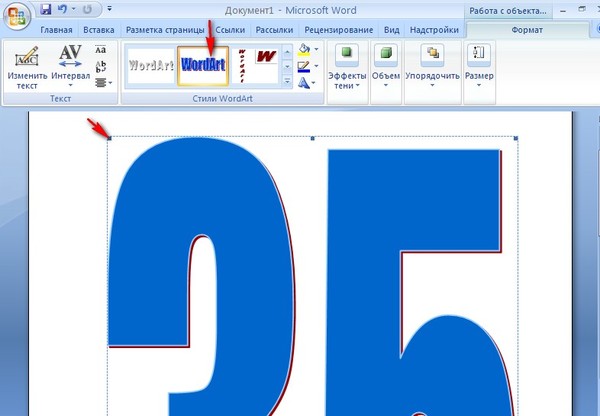The width and height of the screenshot is (600, 416).
Task: Open the Эффекты тени menu
Action: coord(347,81)
